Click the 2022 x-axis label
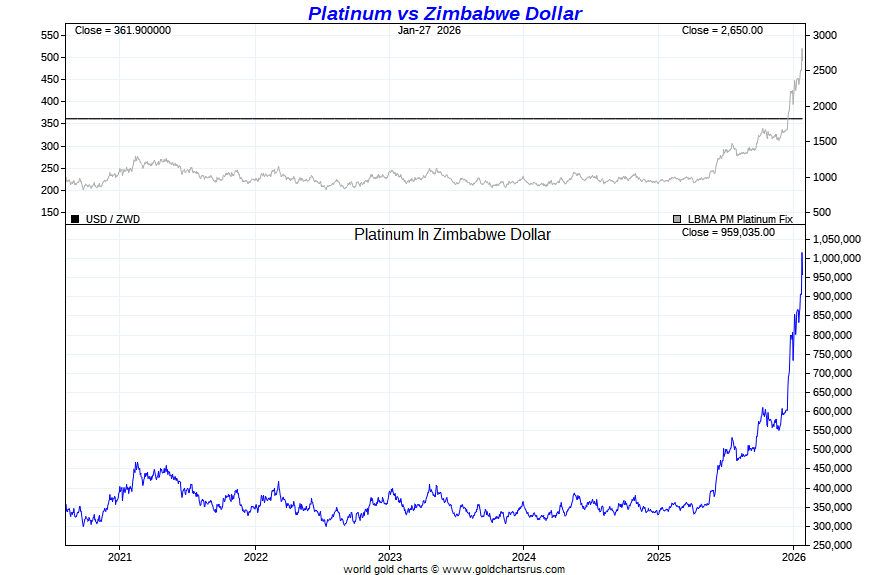Image resolution: width=890 pixels, height=575 pixels. coord(255,557)
